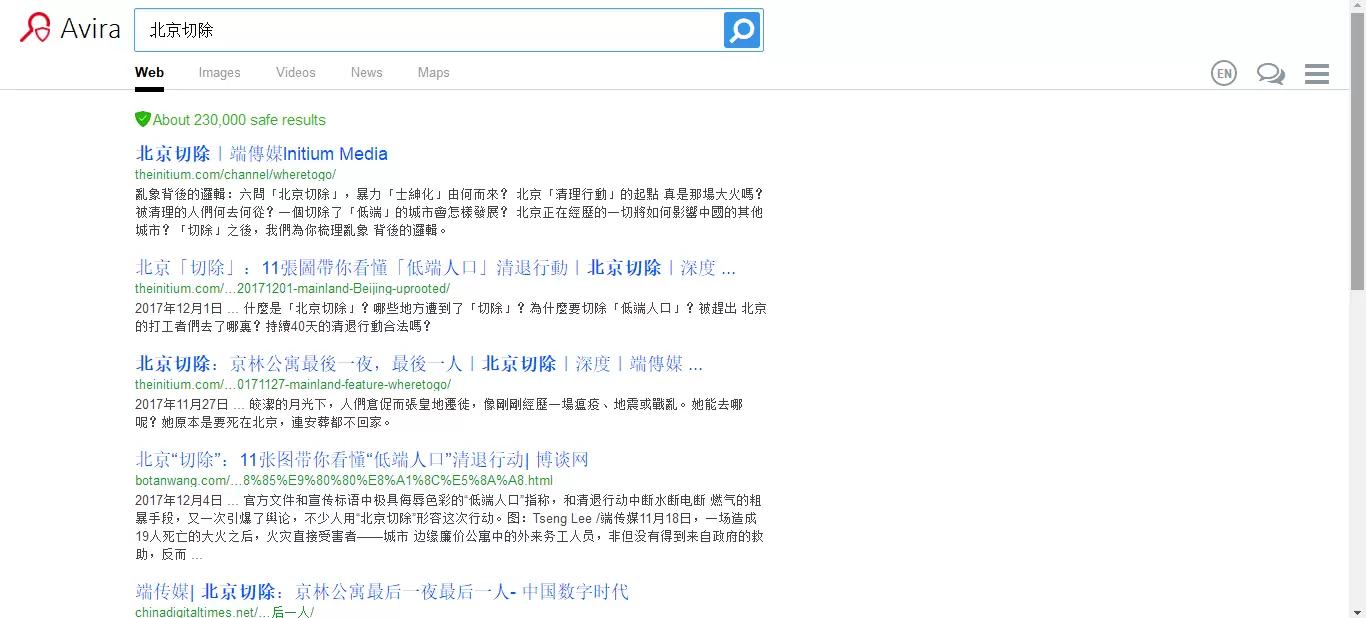The width and height of the screenshot is (1366, 618).
Task: Open the 端傳媒Initium Media result title
Action: point(261,154)
